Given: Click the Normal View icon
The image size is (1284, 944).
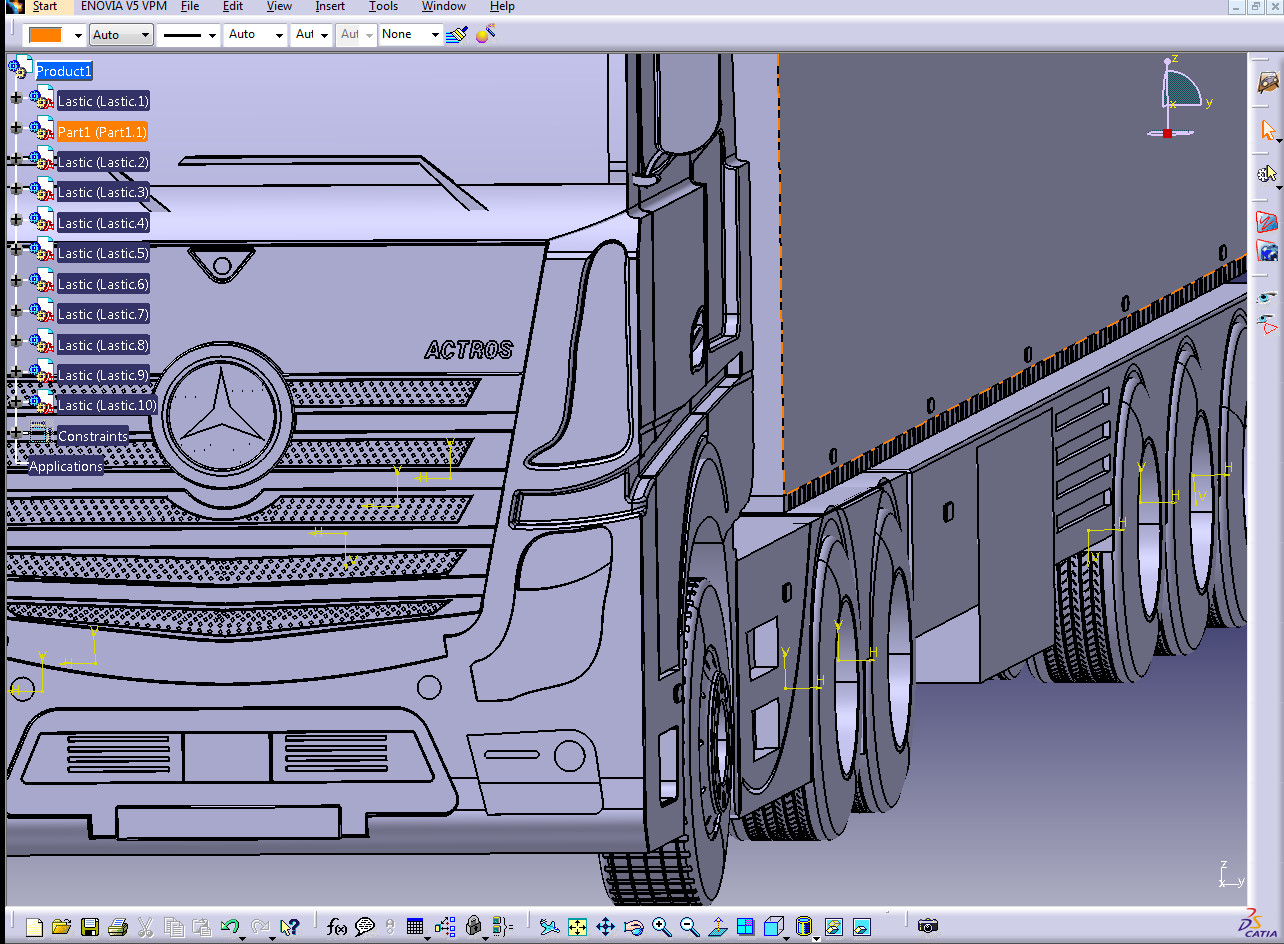Looking at the screenshot, I should pos(717,927).
